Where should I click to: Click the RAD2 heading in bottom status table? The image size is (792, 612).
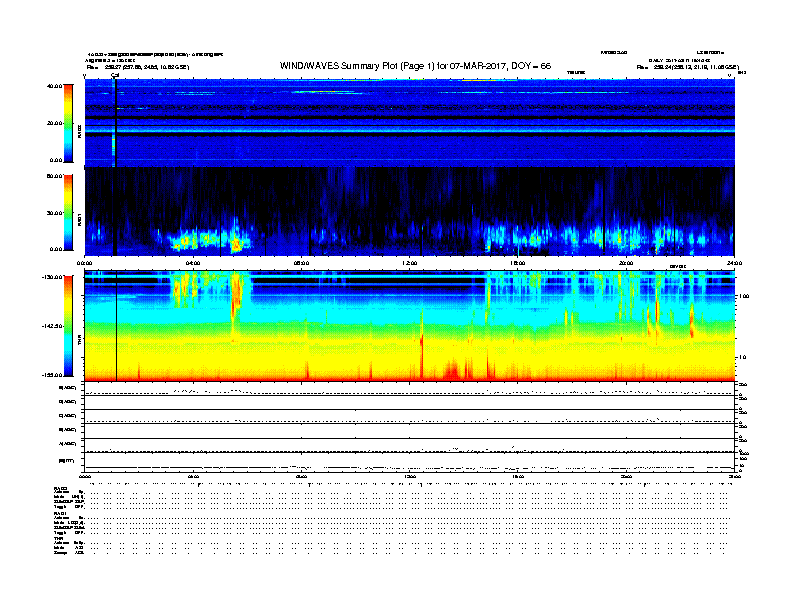coord(61,488)
